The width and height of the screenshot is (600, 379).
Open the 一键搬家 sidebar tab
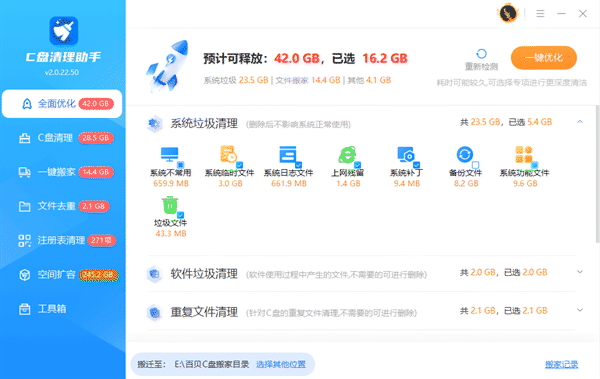point(62,172)
